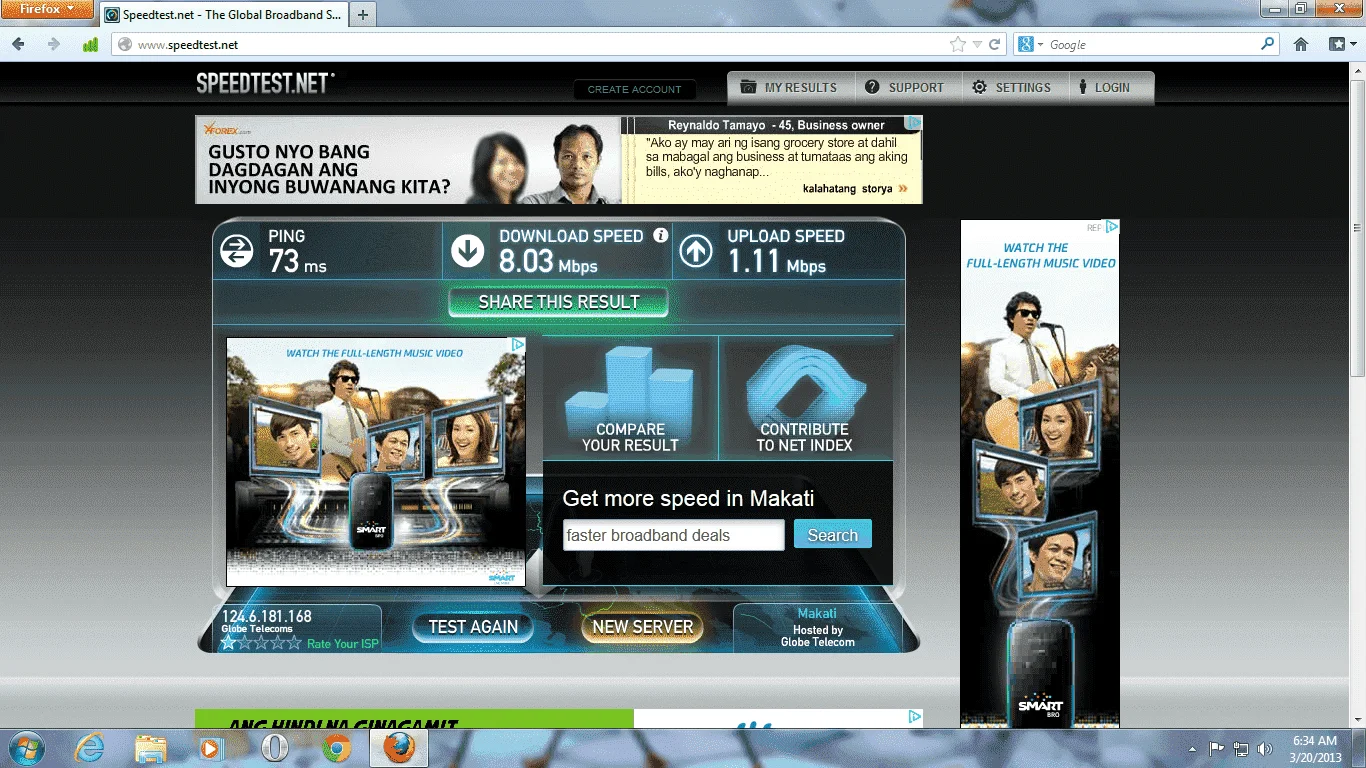The image size is (1366, 768).
Task: Open Windows Media Player from the taskbar
Action: click(x=210, y=748)
